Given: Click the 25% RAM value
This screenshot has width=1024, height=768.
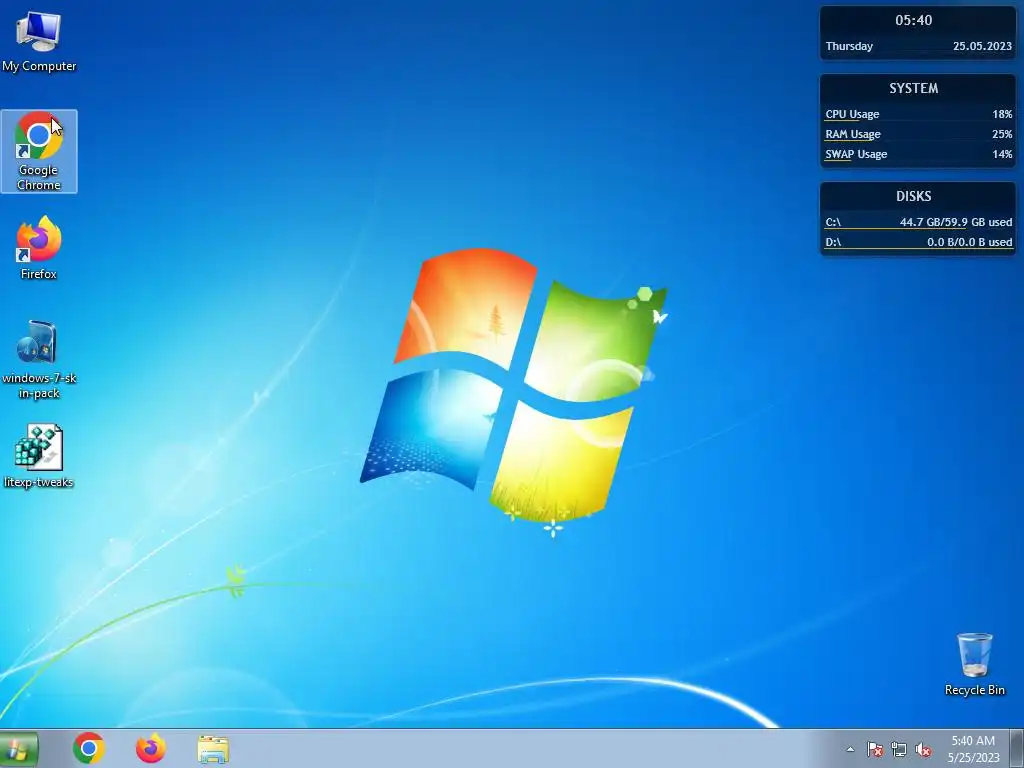Looking at the screenshot, I should pyautogui.click(x=1002, y=135).
